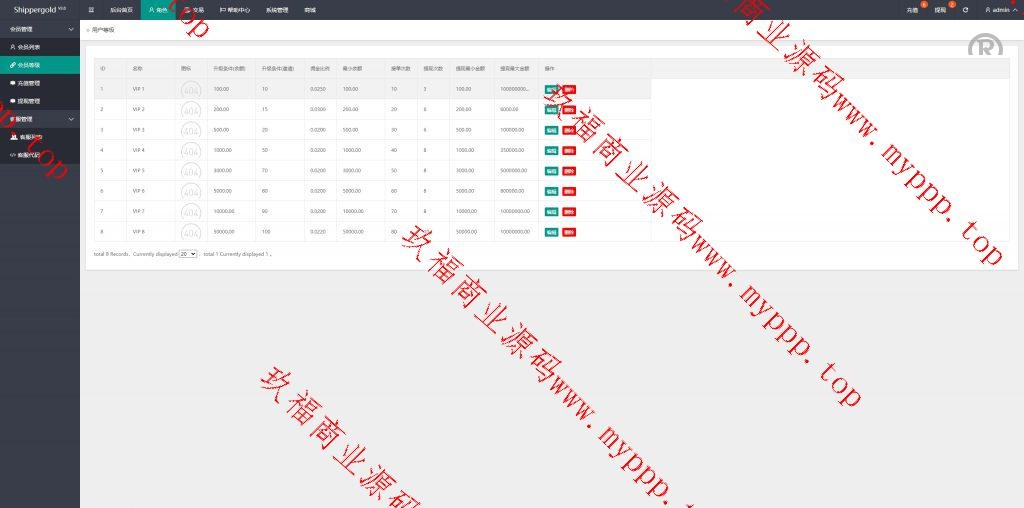Click the sidebar collapse icon in top bar

tap(91, 9)
